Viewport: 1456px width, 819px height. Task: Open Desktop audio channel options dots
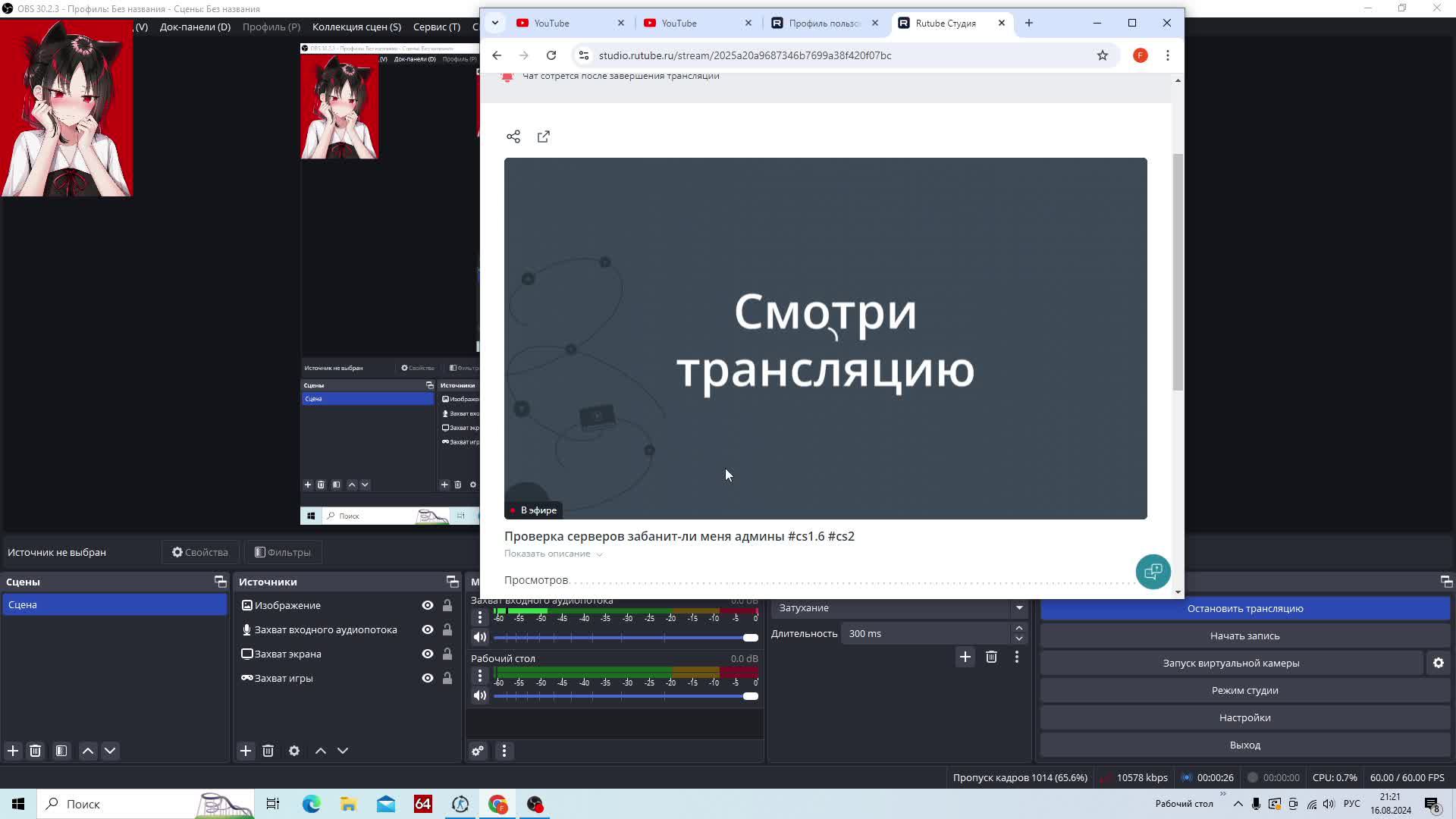coord(479,675)
